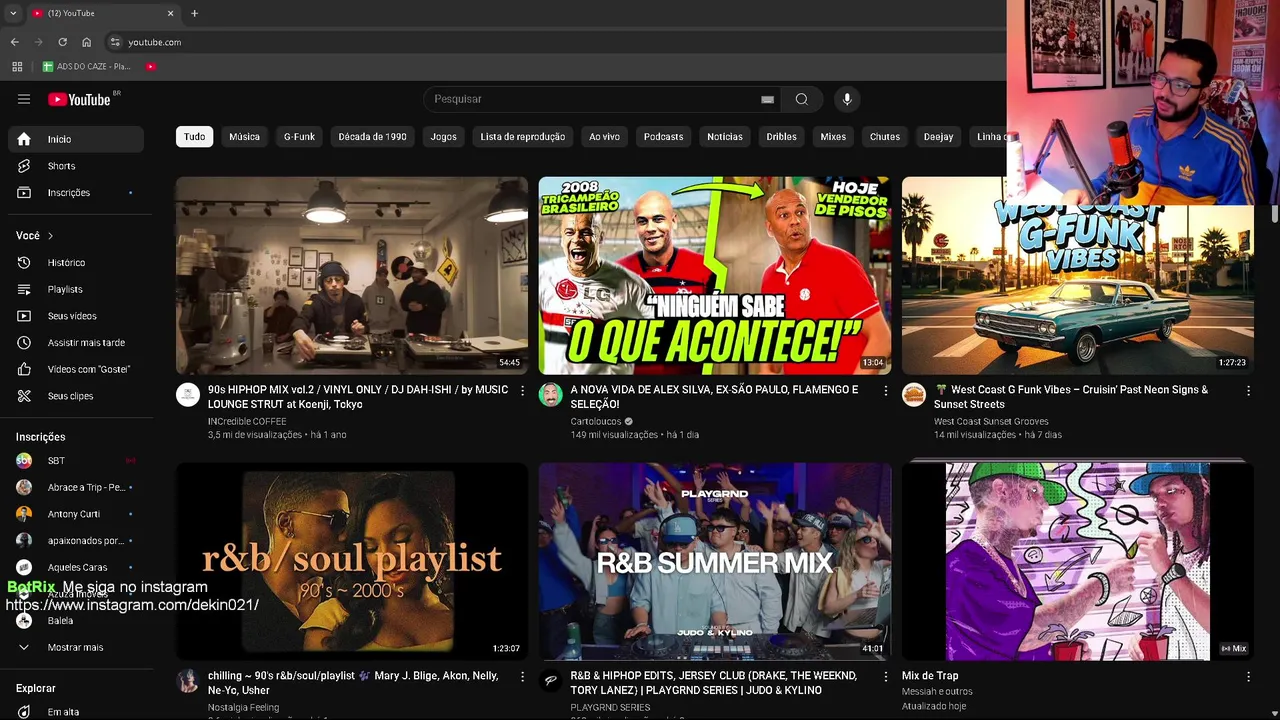The height and width of the screenshot is (720, 1280).
Task: Open the ADS DO CAZE bookmark
Action: (86, 67)
